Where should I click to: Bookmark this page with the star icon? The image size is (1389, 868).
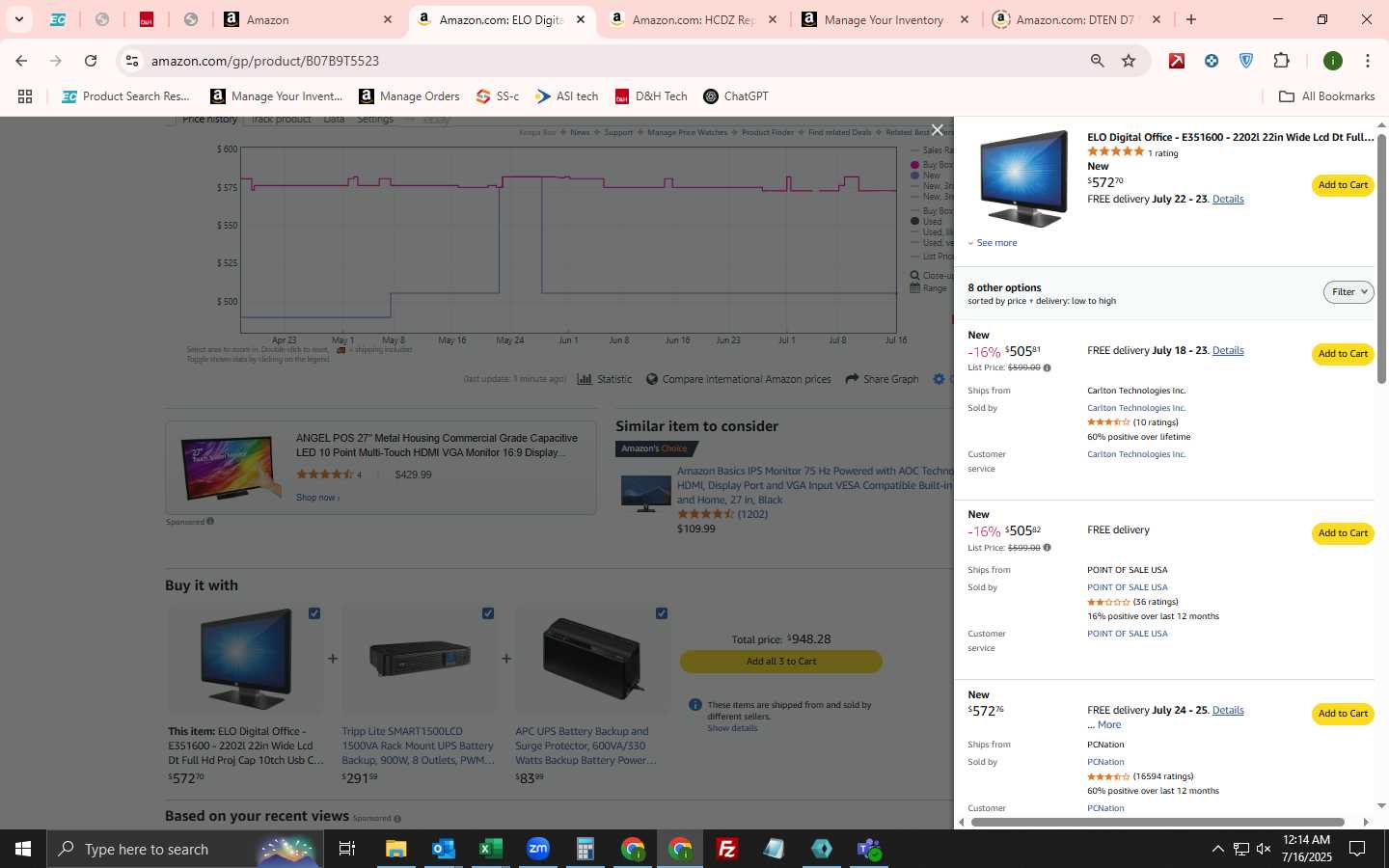(x=1129, y=61)
